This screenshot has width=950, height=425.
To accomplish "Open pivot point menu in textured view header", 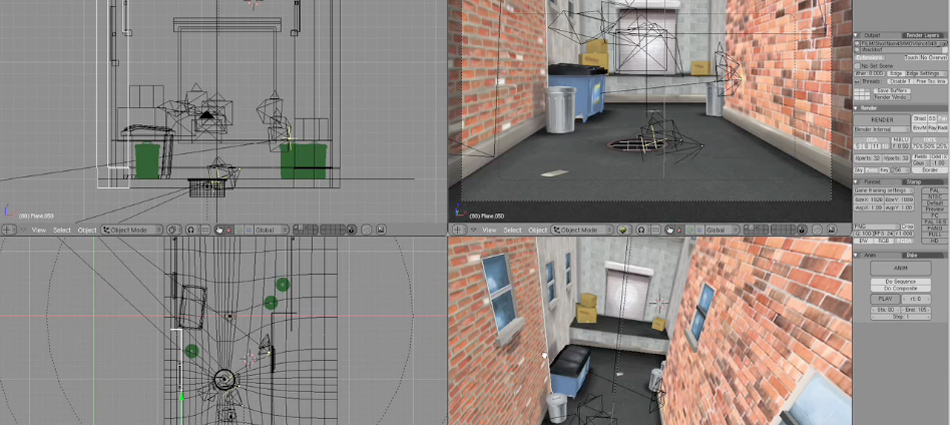I will click(x=641, y=230).
